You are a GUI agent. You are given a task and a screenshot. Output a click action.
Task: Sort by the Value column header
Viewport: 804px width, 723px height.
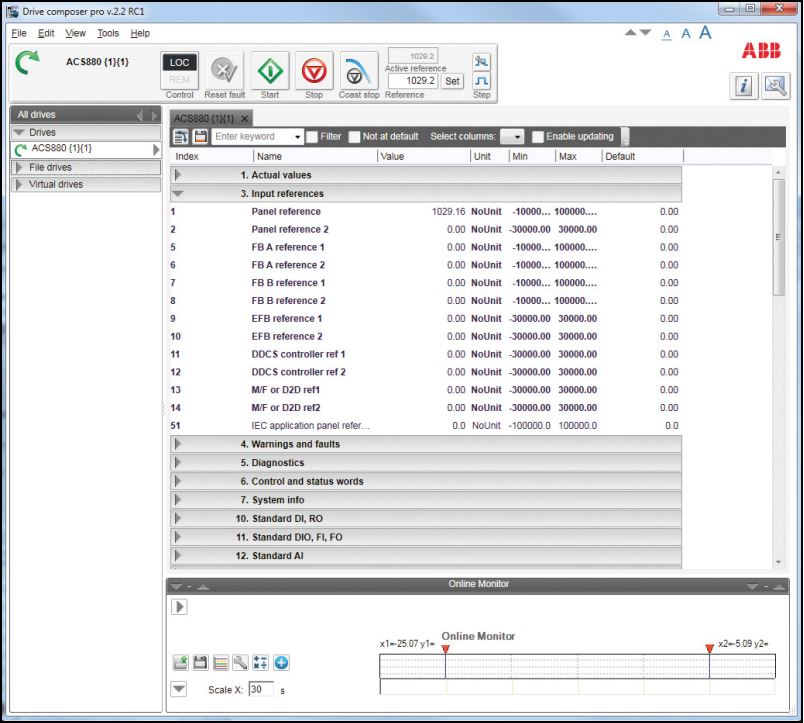(x=424, y=156)
